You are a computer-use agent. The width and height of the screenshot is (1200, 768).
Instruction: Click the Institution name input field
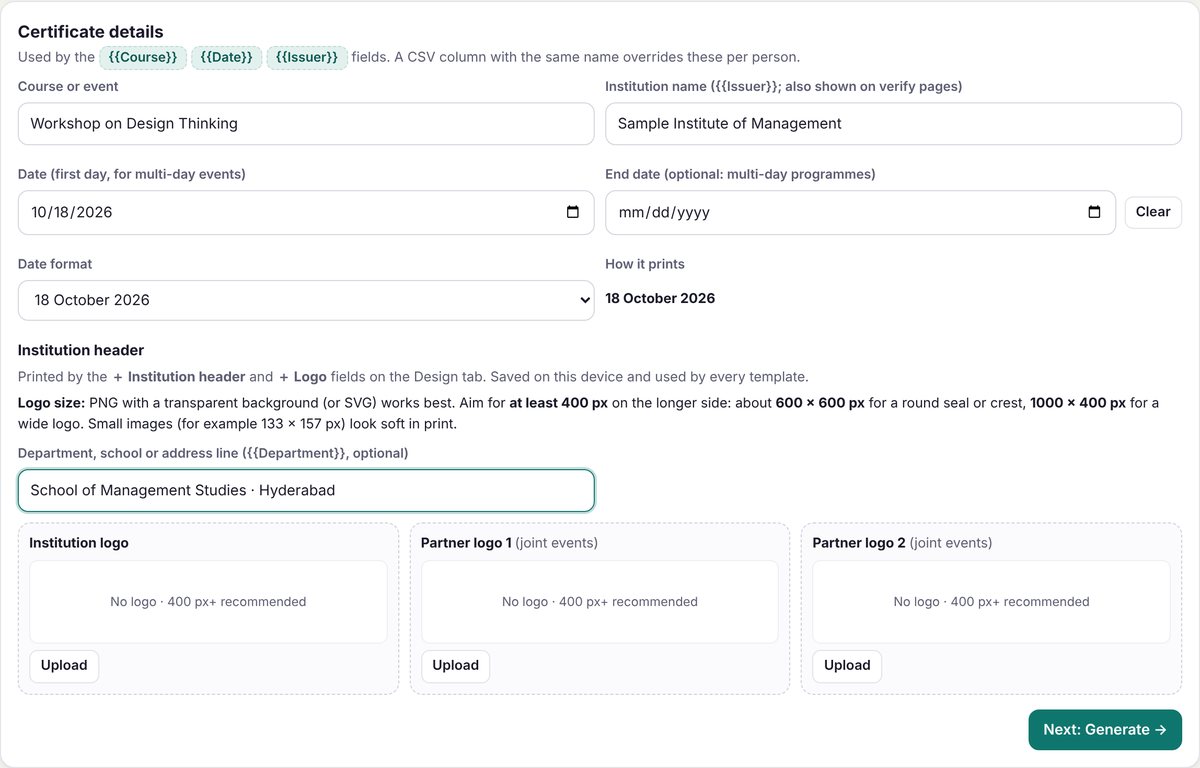click(894, 124)
